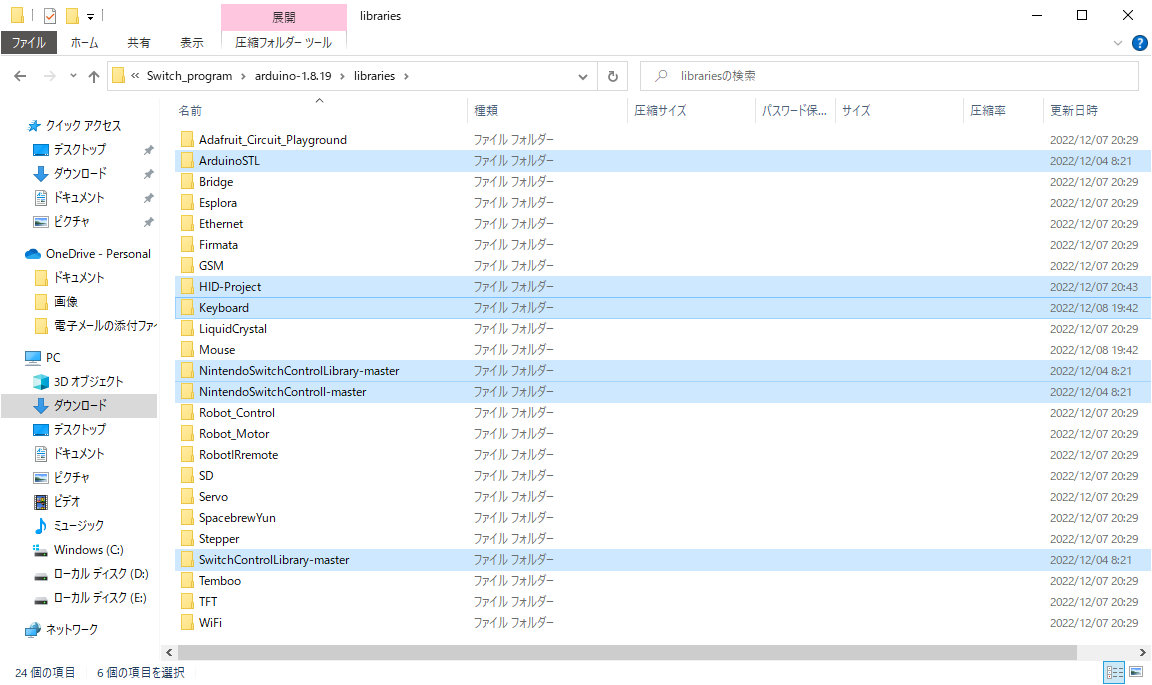Image resolution: width=1152 pixels, height=685 pixels.
Task: Click the Forward navigation arrow
Action: (49, 76)
